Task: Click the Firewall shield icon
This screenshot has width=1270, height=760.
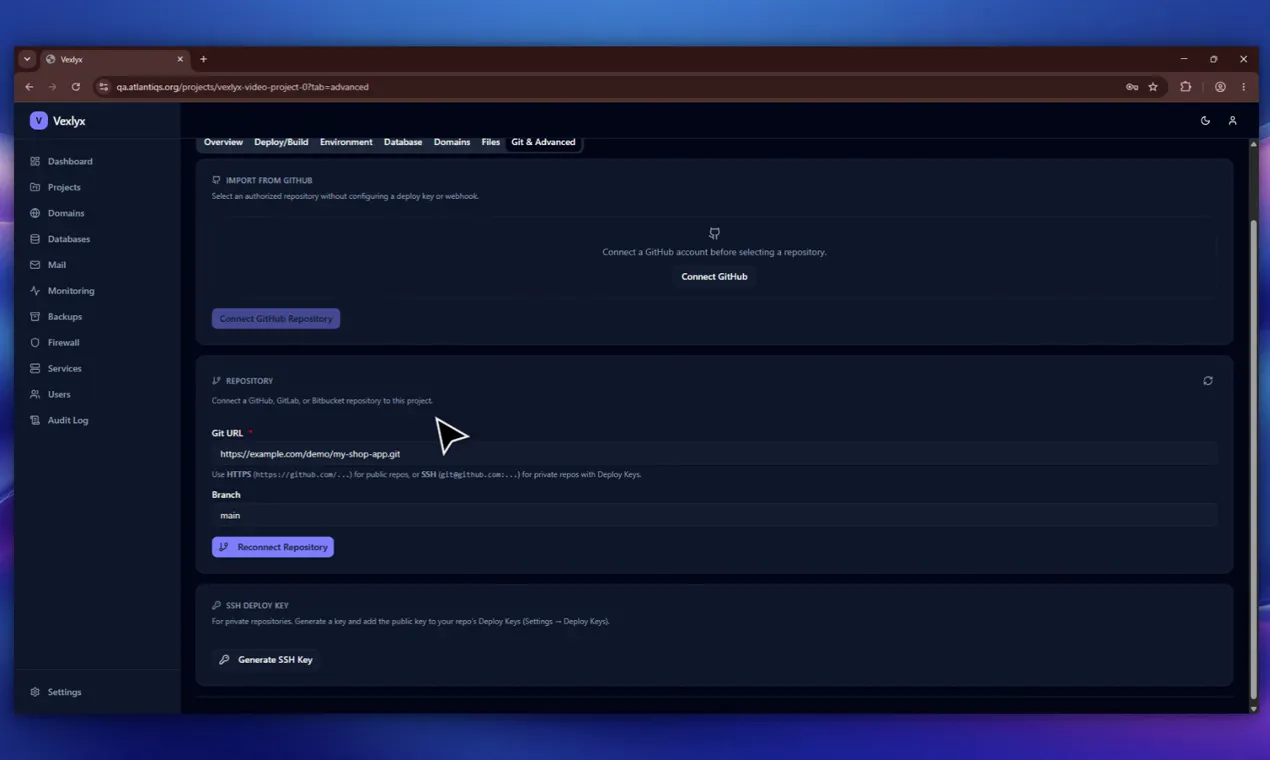Action: 35,343
